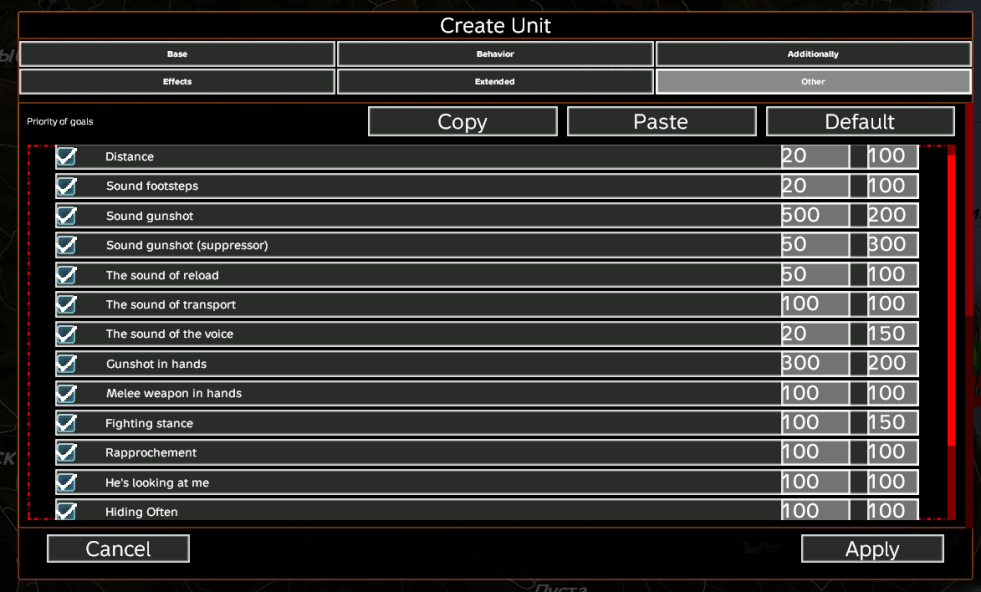Viewport: 981px width, 592px height.
Task: Disable the Sound gunshot checkbox
Action: coord(67,216)
